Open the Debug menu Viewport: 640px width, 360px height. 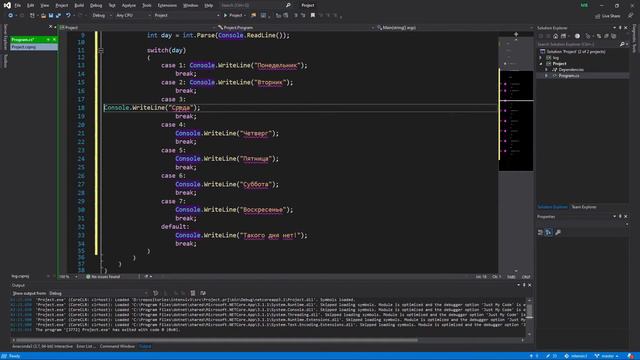point(96,5)
